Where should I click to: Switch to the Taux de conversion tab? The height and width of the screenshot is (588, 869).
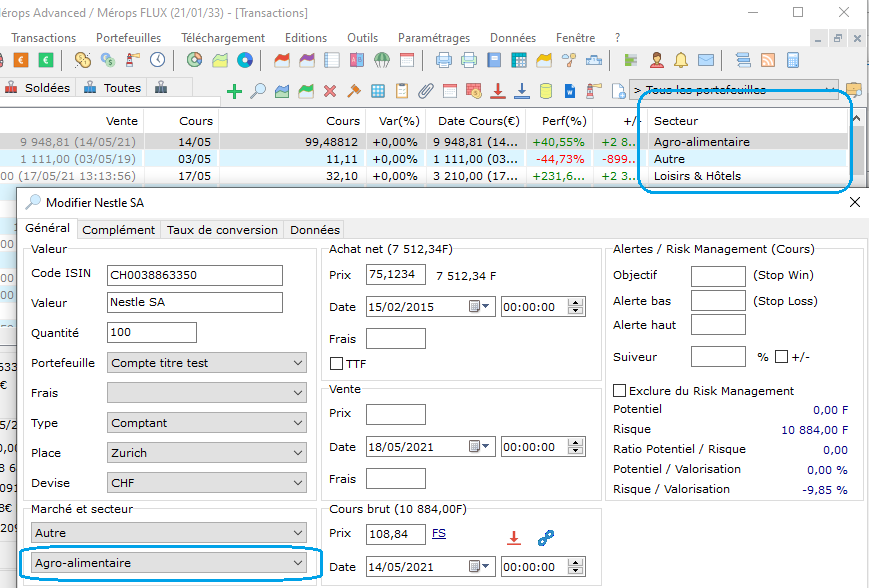[222, 229]
